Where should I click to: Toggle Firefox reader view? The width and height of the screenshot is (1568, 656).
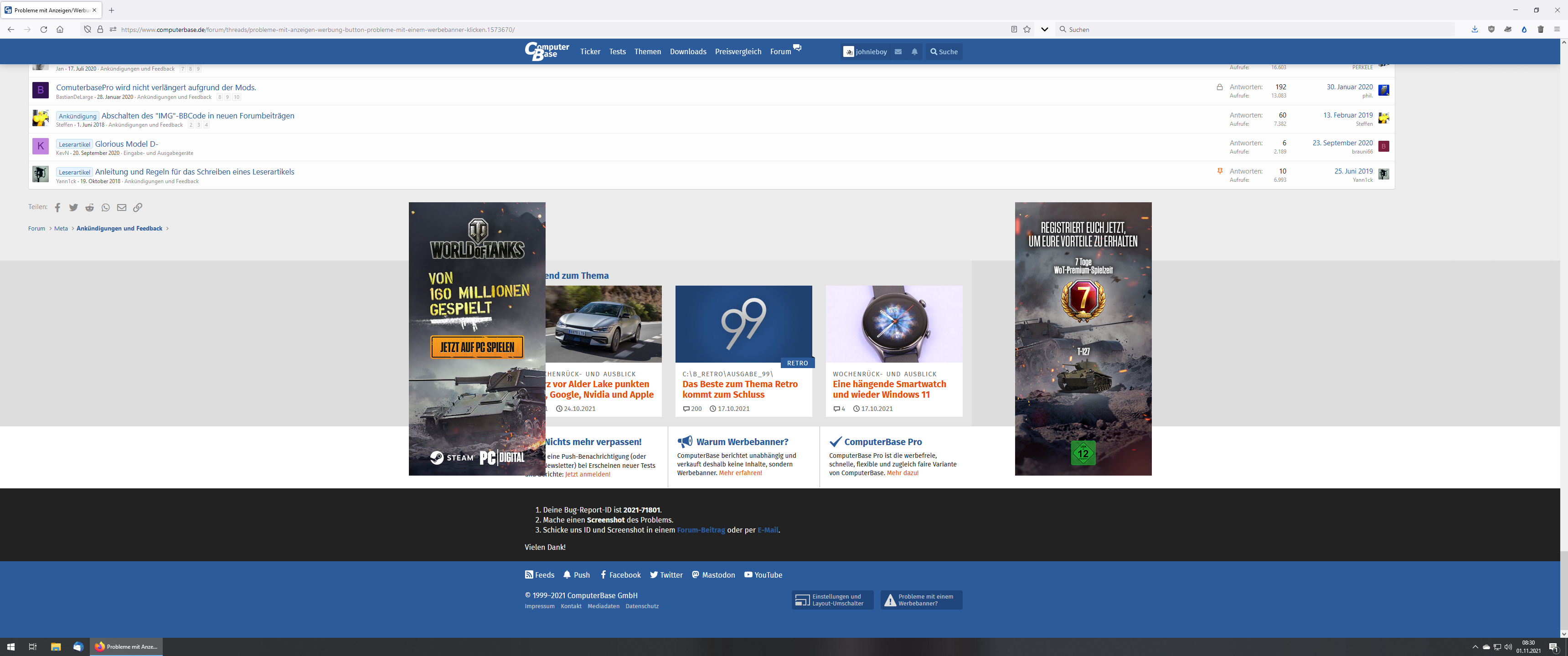pyautogui.click(x=1014, y=29)
